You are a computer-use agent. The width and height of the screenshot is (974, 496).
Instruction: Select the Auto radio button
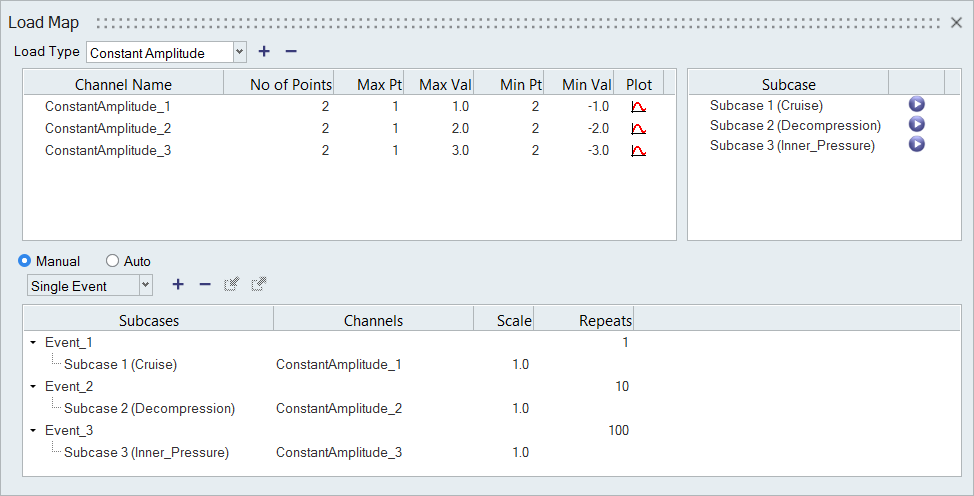click(112, 261)
